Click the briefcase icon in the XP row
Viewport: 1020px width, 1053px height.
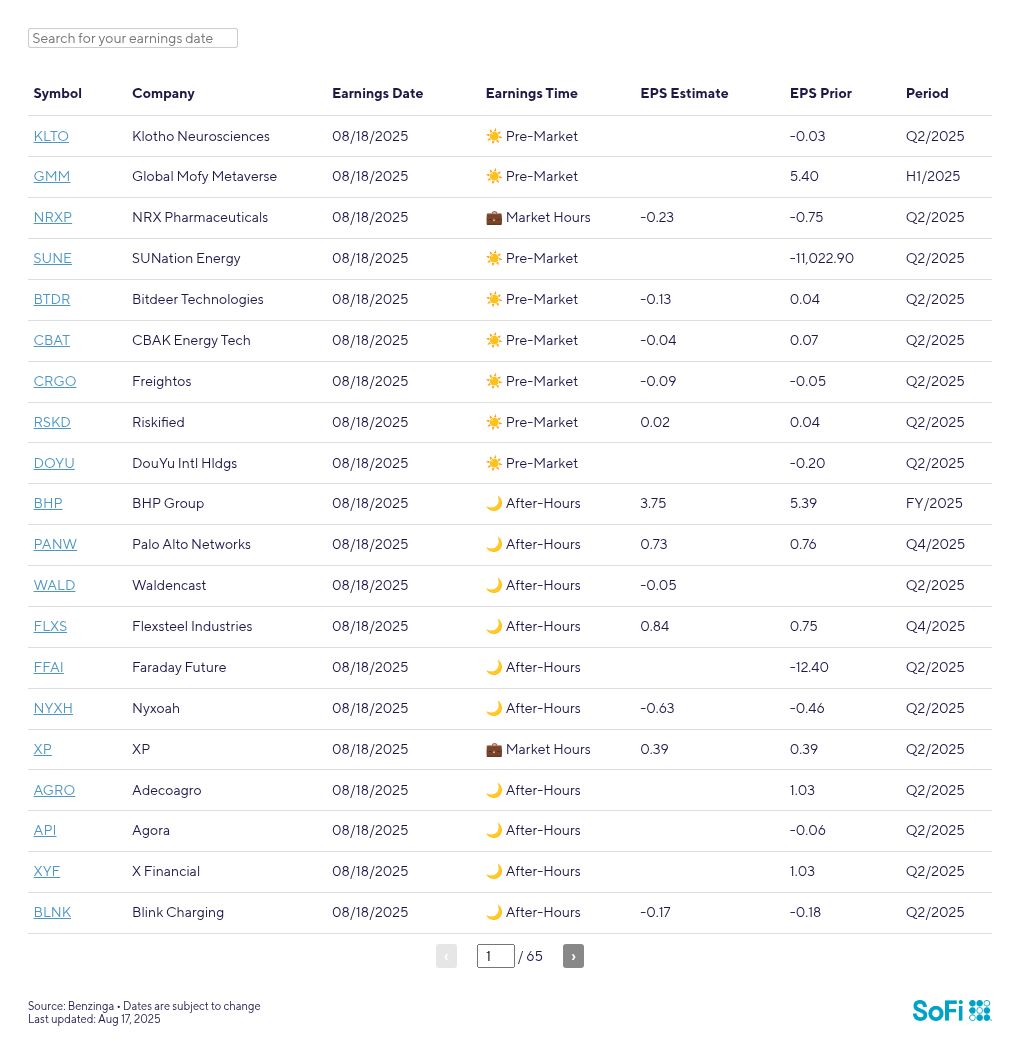click(x=494, y=749)
